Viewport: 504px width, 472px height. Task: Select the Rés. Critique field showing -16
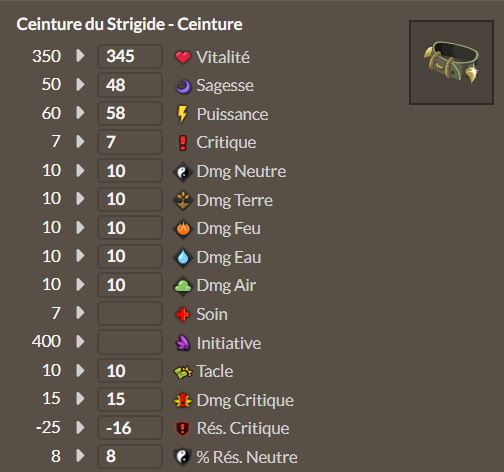tap(130, 428)
